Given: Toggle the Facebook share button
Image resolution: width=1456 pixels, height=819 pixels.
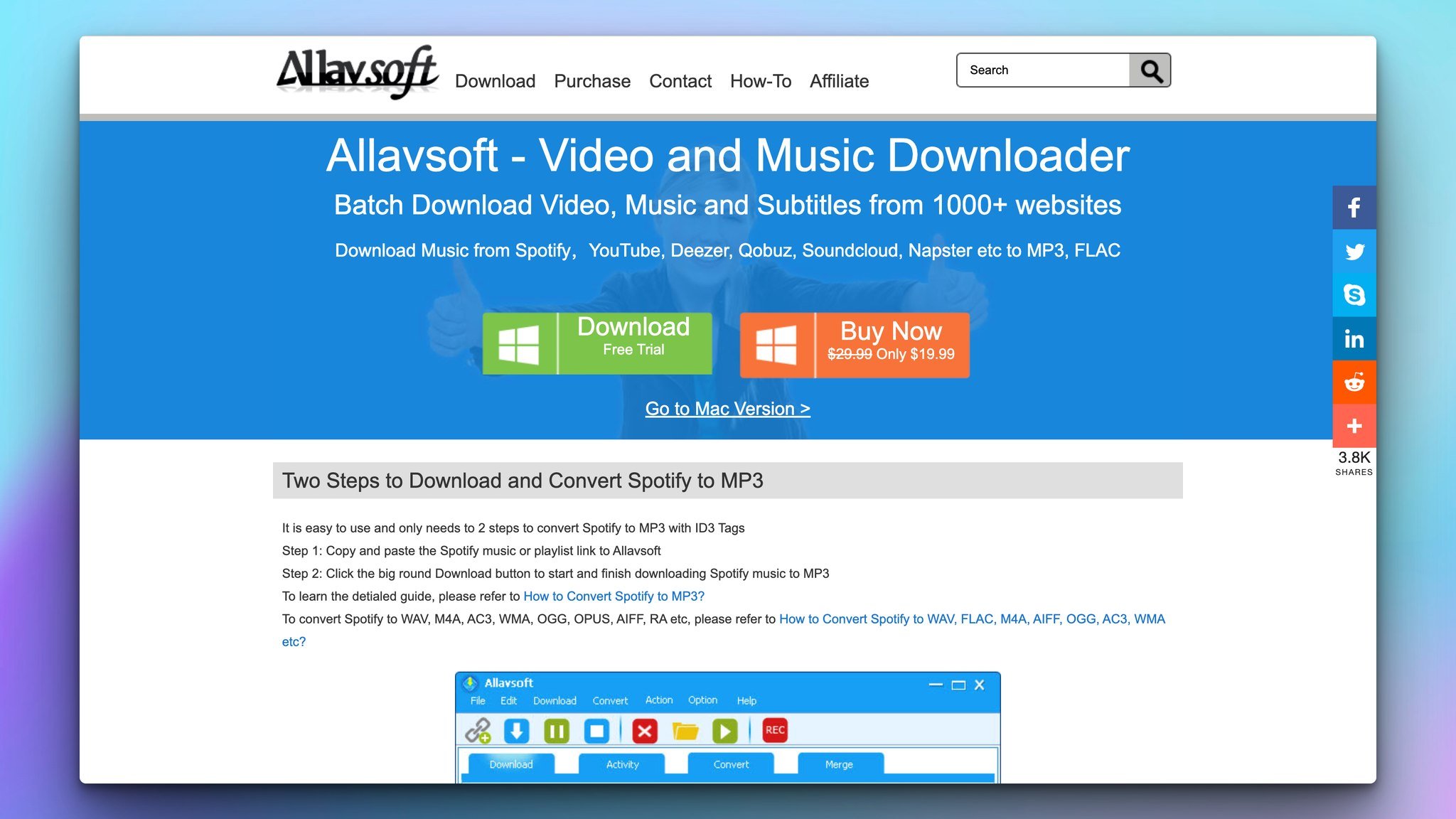Looking at the screenshot, I should (x=1353, y=207).
